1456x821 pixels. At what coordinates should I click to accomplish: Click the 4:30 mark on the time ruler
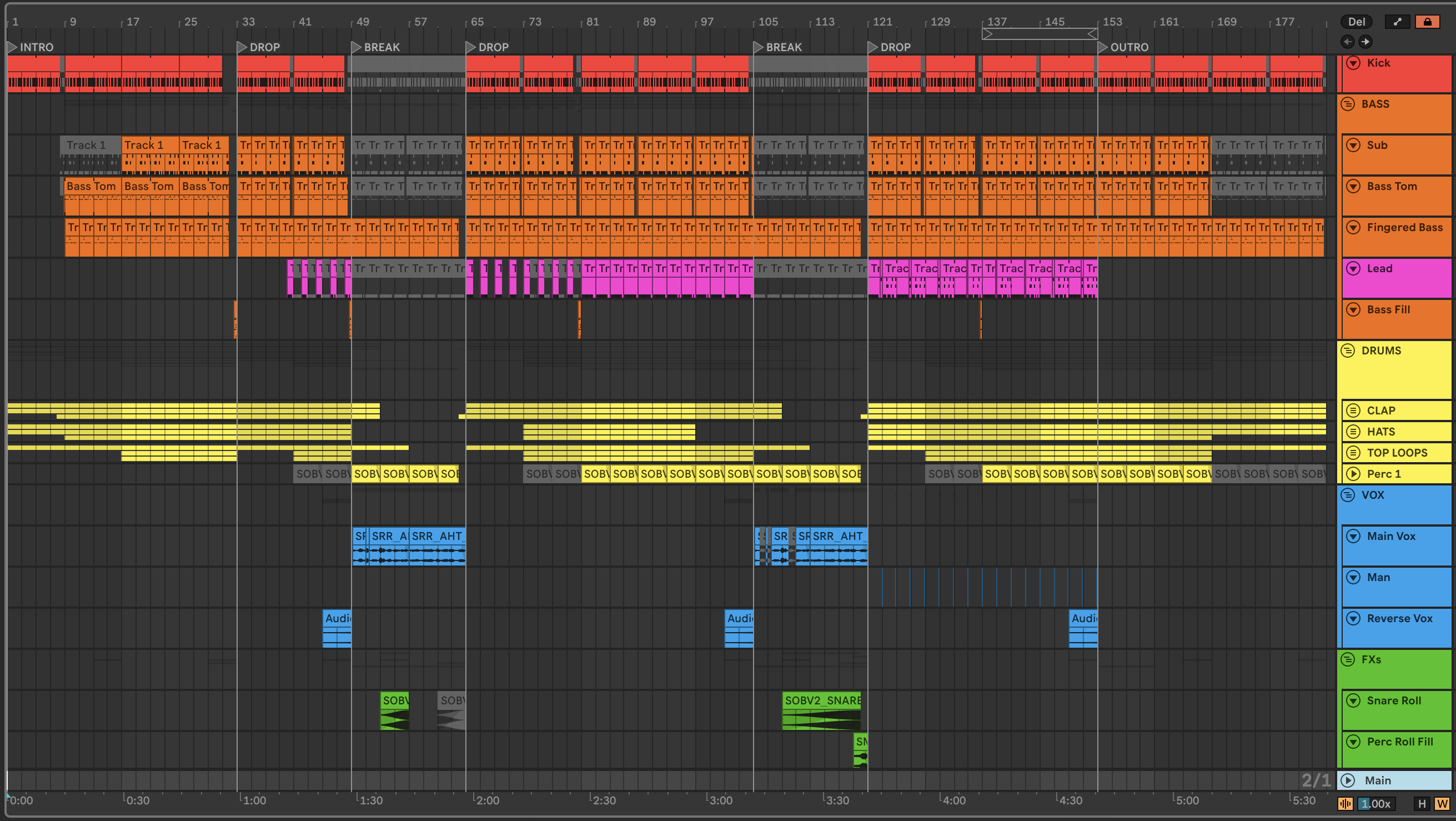[x=1070, y=800]
